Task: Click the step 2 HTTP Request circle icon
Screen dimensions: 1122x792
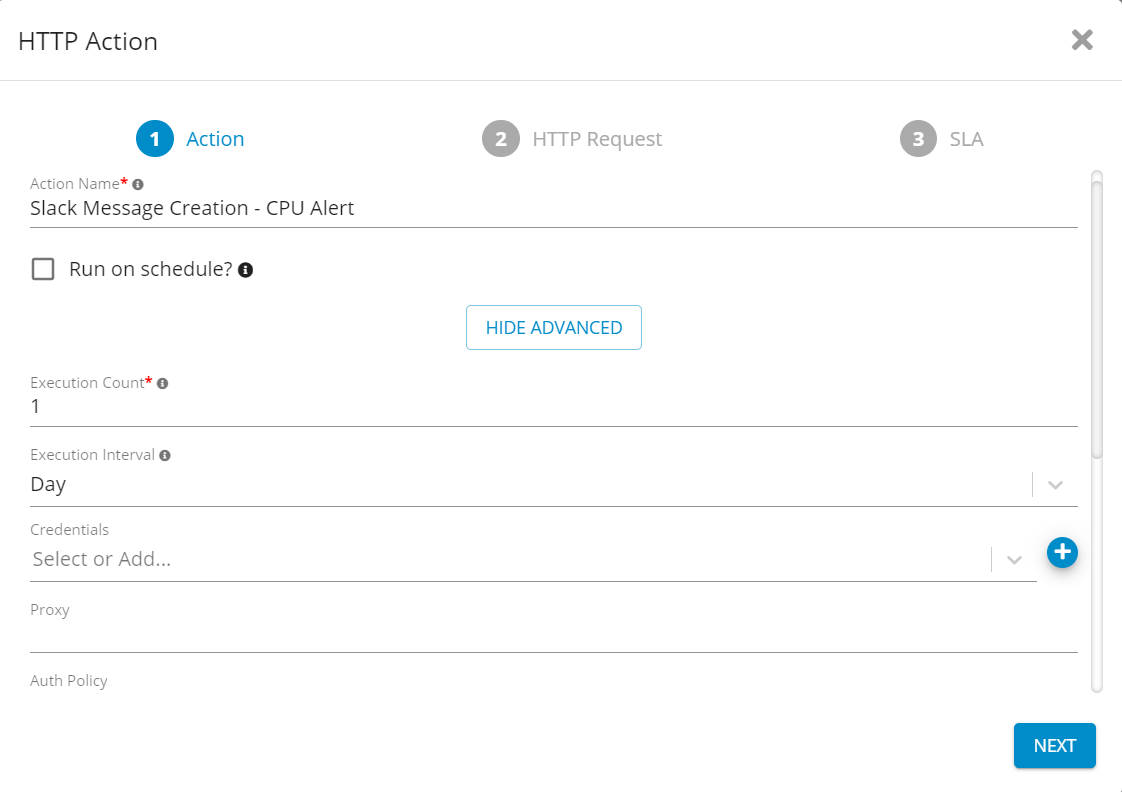Action: [501, 138]
